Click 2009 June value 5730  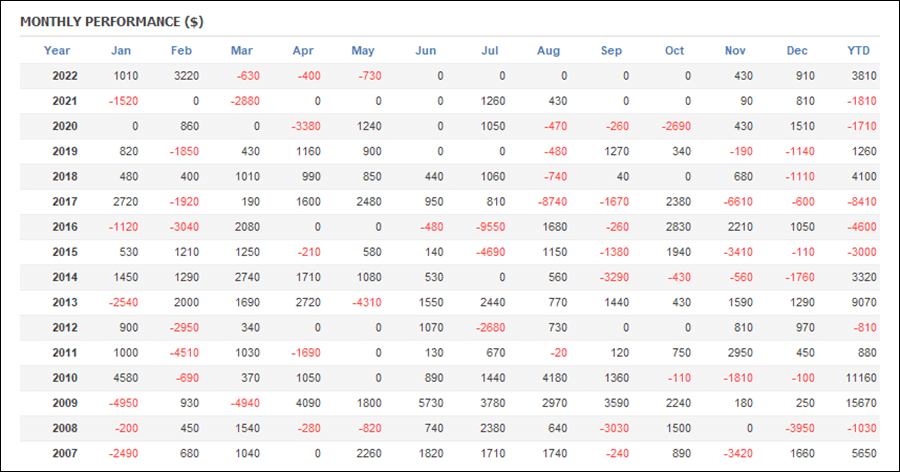pos(431,403)
